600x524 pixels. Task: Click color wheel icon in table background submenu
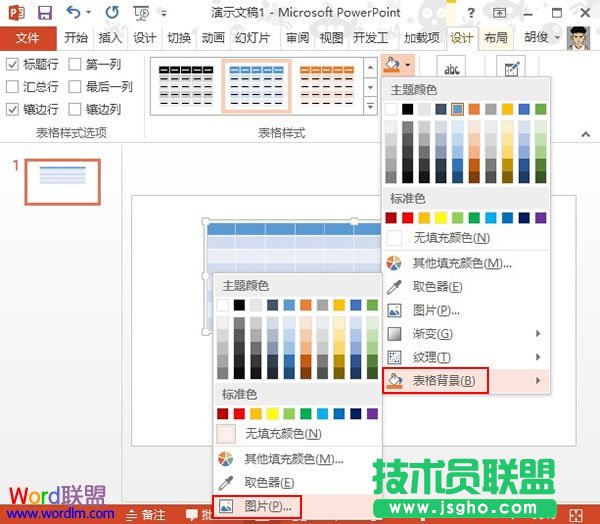[x=225, y=459]
